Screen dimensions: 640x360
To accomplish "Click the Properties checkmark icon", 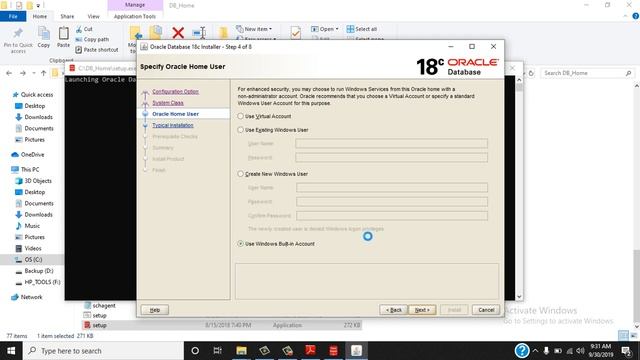I will tap(296, 32).
